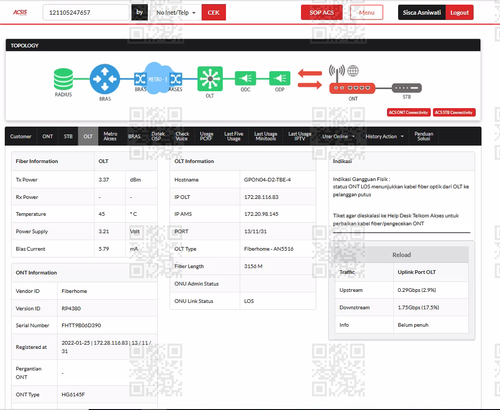Click the RADIUS database icon

(x=63, y=79)
